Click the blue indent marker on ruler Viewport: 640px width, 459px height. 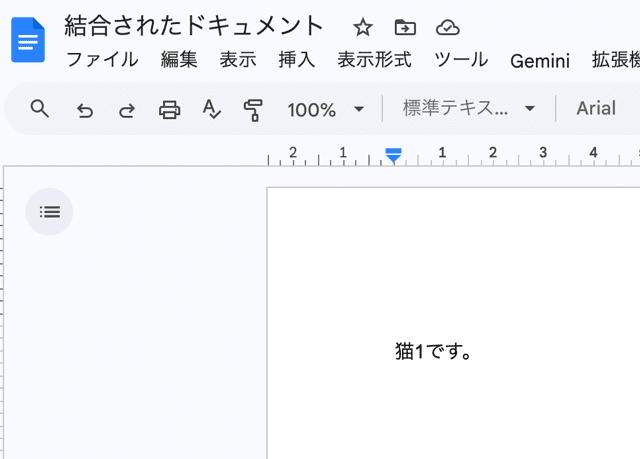click(x=393, y=155)
